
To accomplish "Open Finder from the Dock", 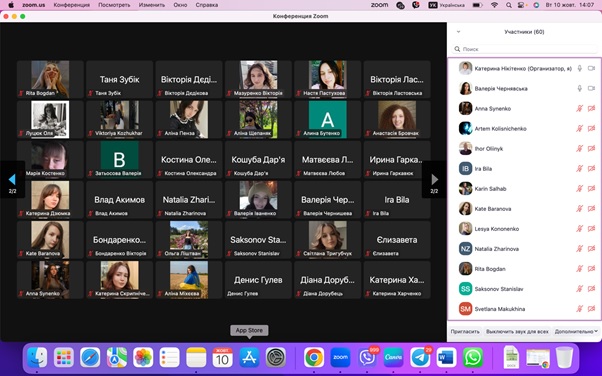I will tap(37, 358).
